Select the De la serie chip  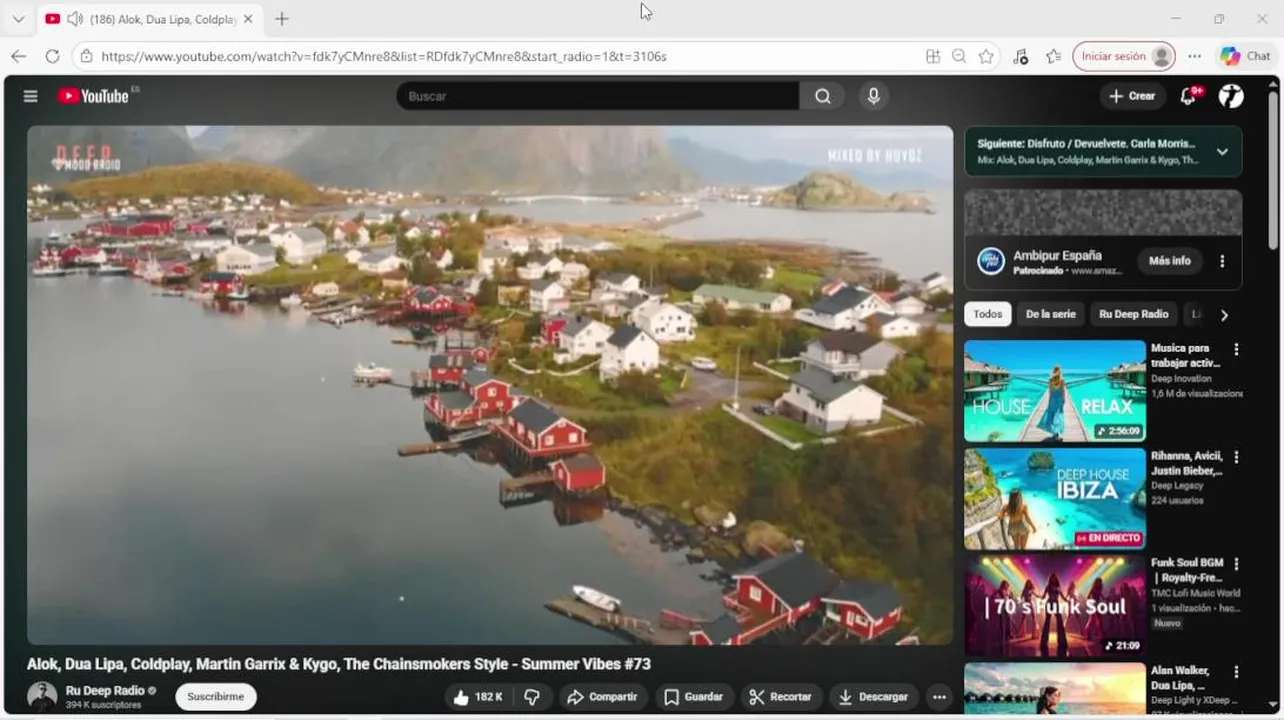pyautogui.click(x=1051, y=314)
